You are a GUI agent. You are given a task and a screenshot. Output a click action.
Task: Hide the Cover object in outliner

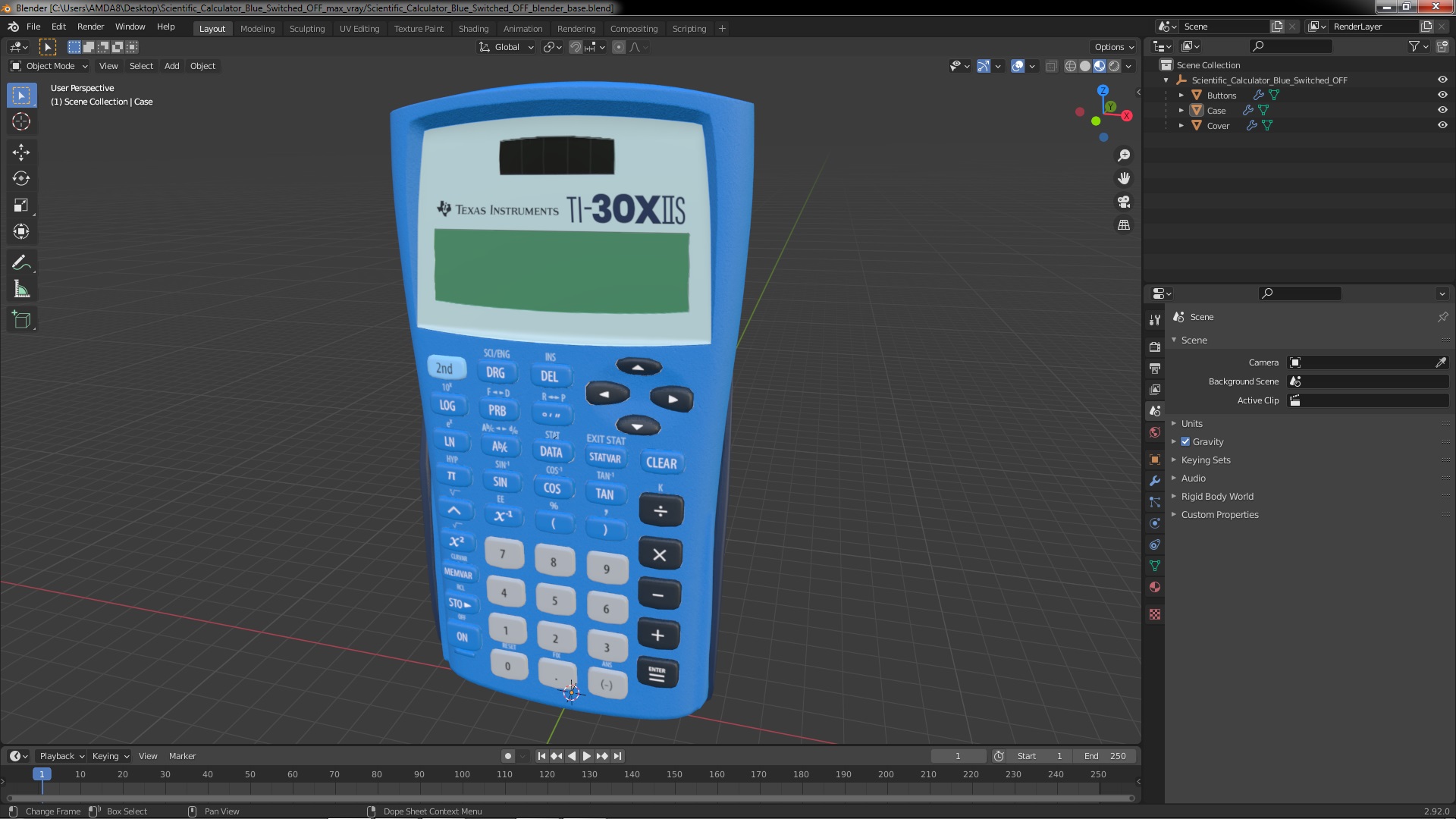click(1442, 125)
